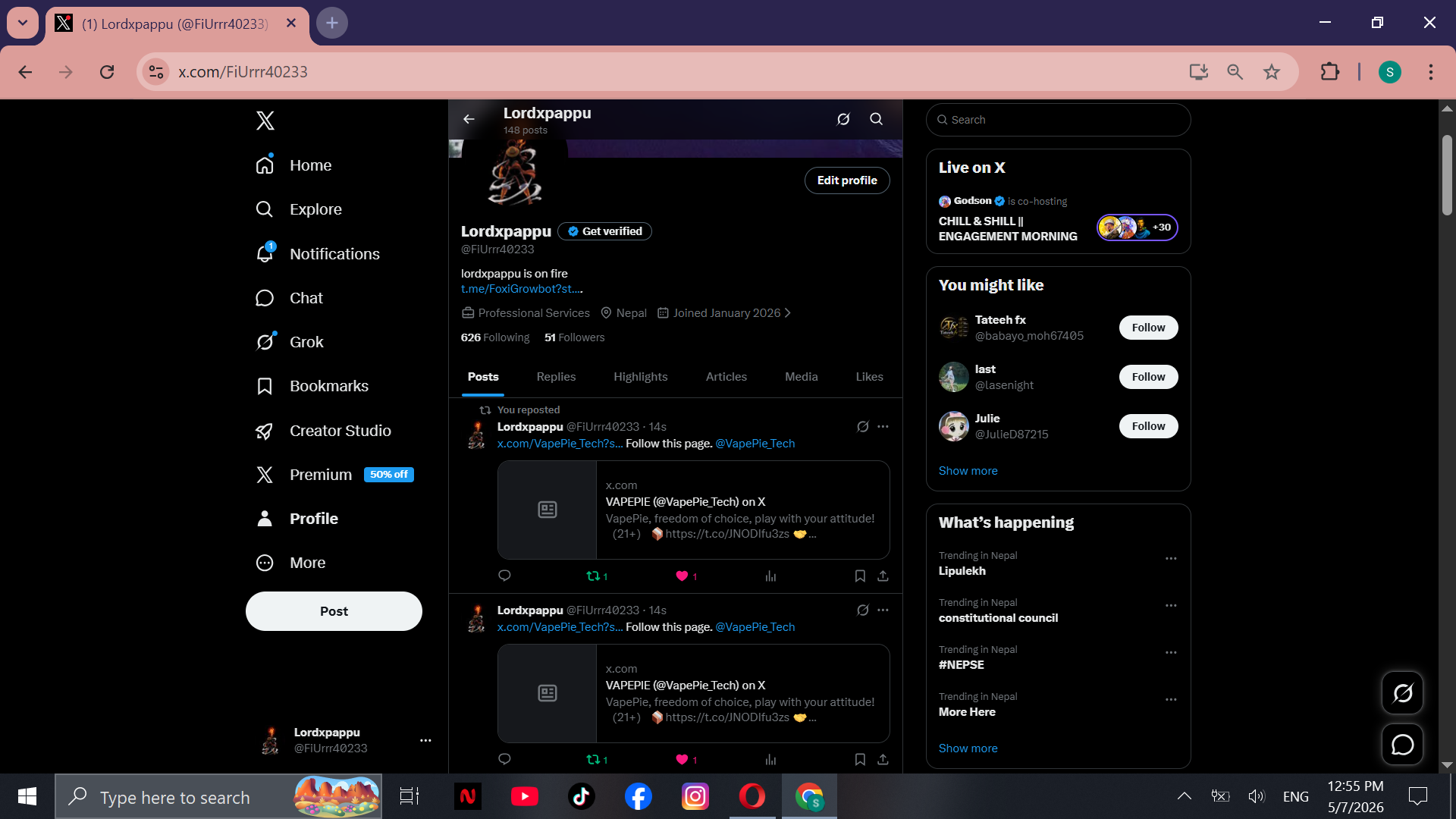Open Instagram from the taskbar
1456x819 pixels.
point(695,796)
